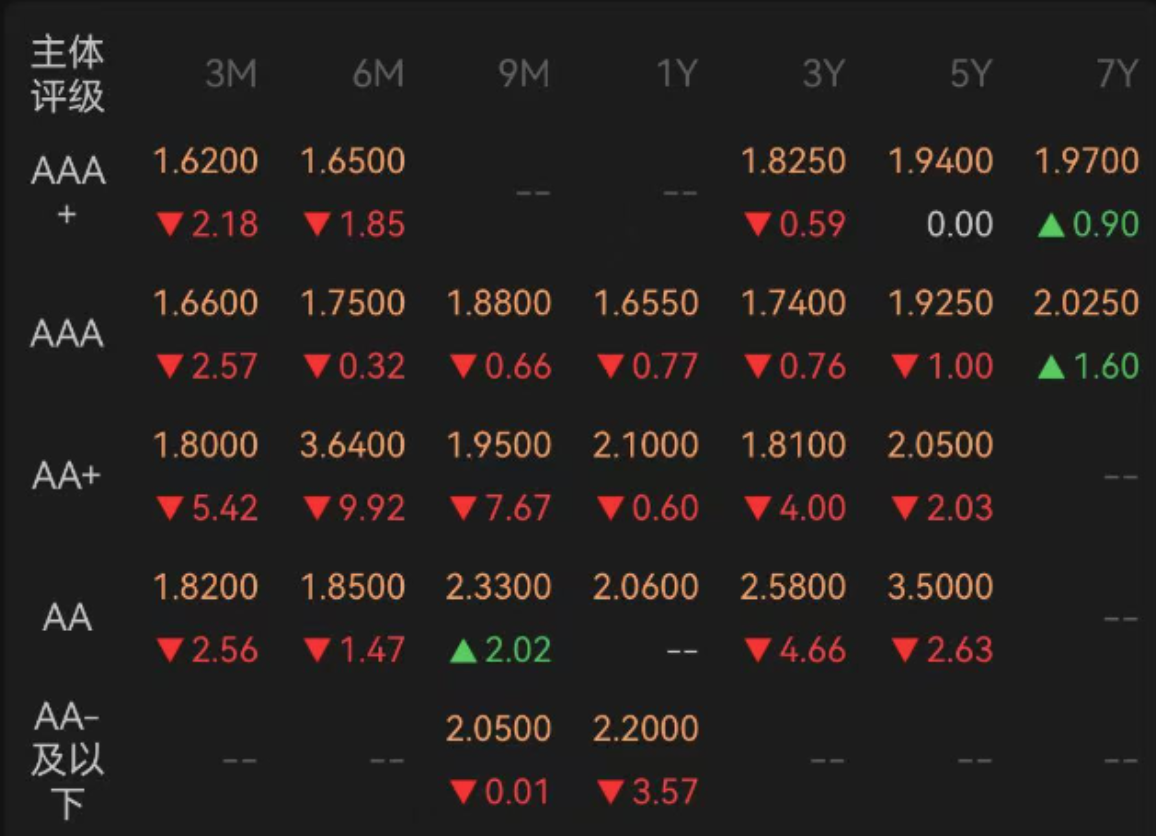Click the red down arrow beside 4.66
Viewport: 1156px width, 836px height.
(758, 649)
